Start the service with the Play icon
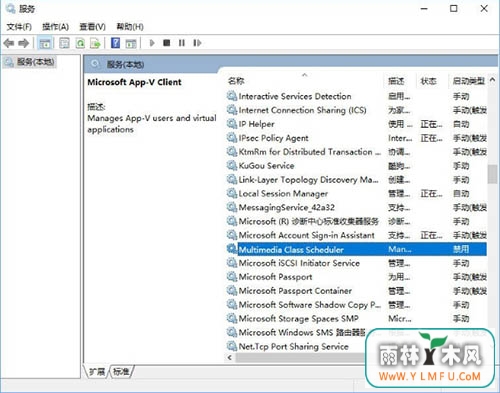 [152, 43]
